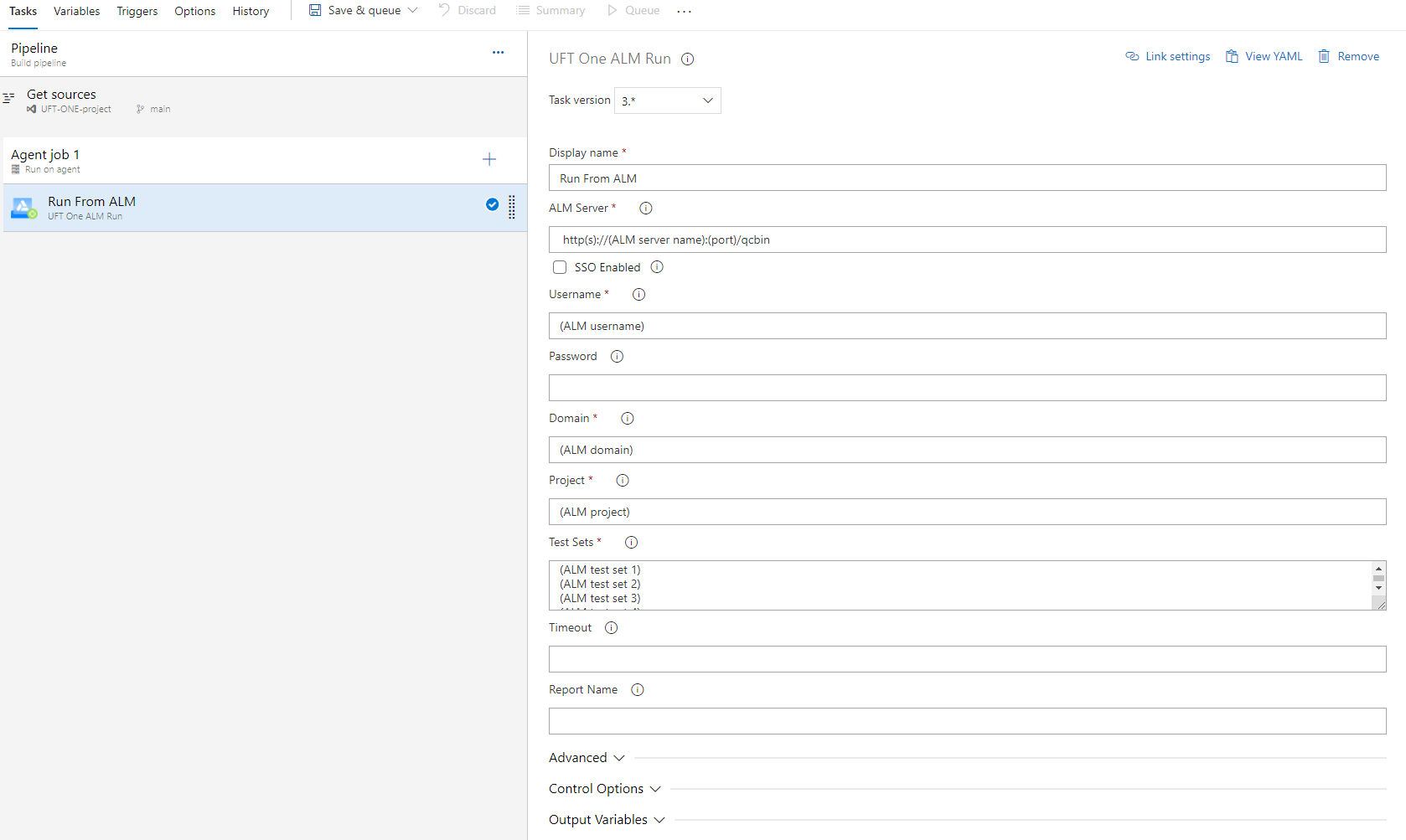Expand the Output Variables section
Image resolution: width=1406 pixels, height=840 pixels.
(606, 820)
